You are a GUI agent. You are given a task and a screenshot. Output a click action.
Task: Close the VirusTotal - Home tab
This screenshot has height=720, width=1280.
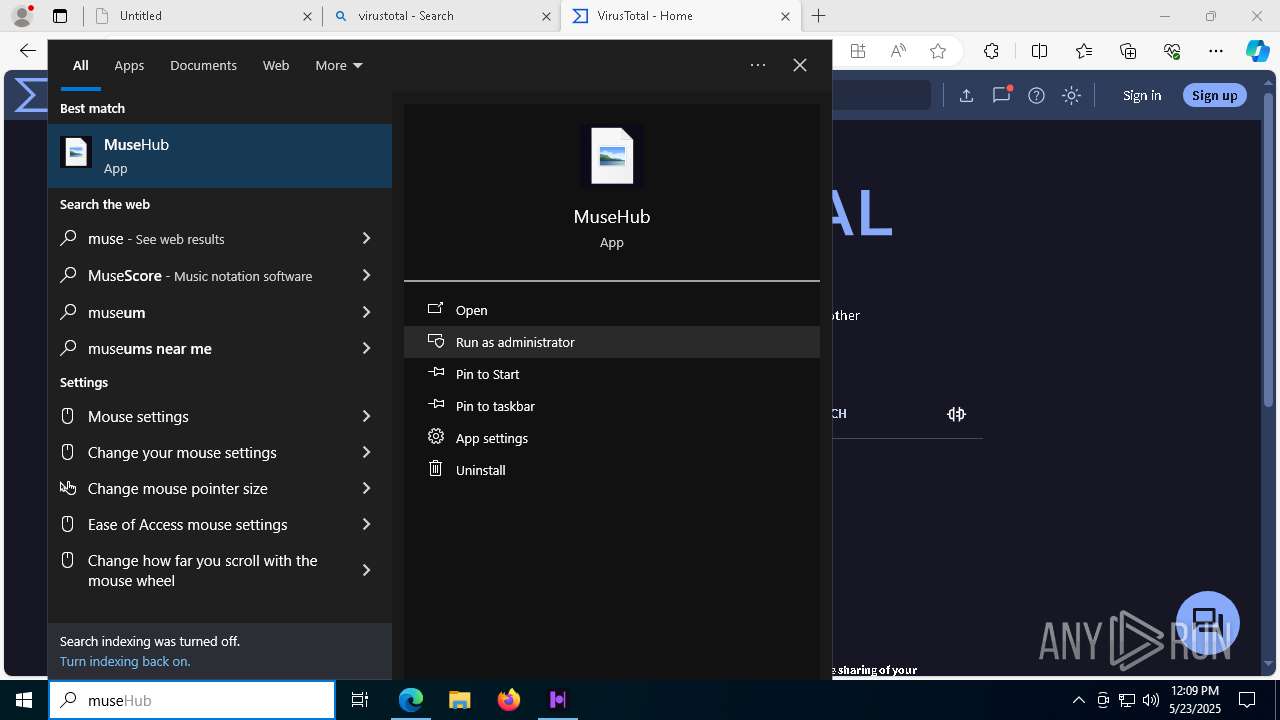coord(785,16)
